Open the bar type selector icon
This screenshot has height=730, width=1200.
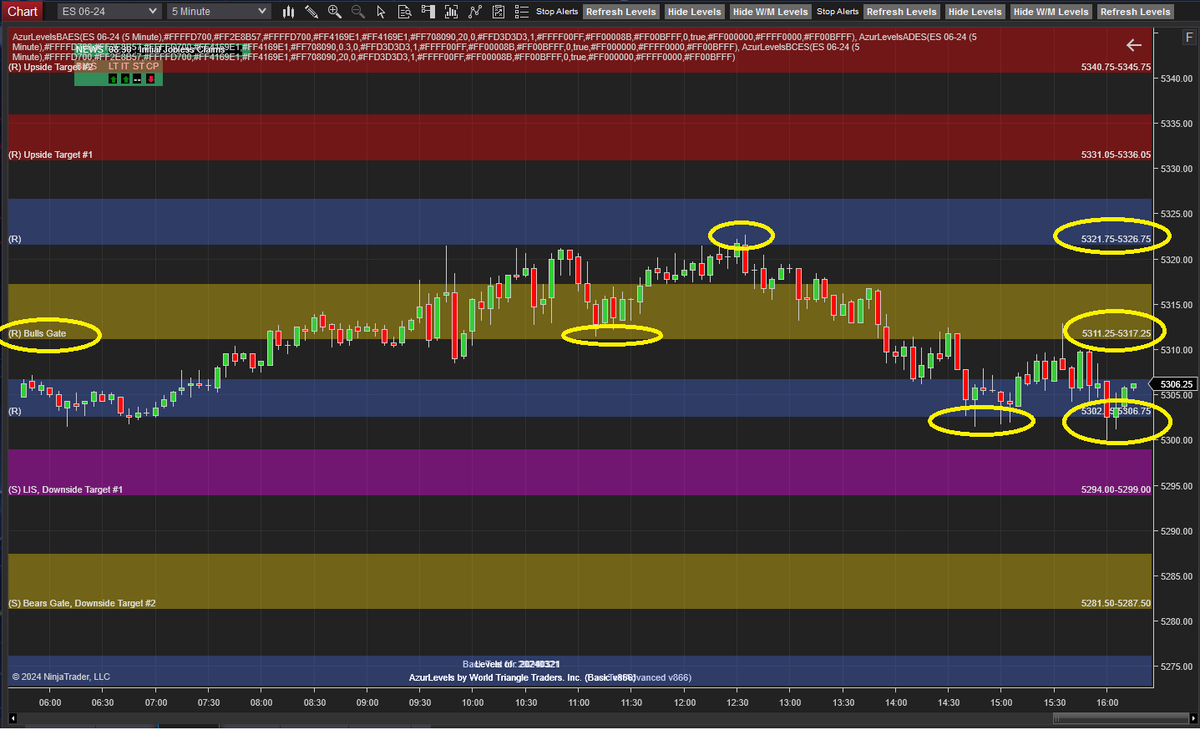[x=288, y=12]
